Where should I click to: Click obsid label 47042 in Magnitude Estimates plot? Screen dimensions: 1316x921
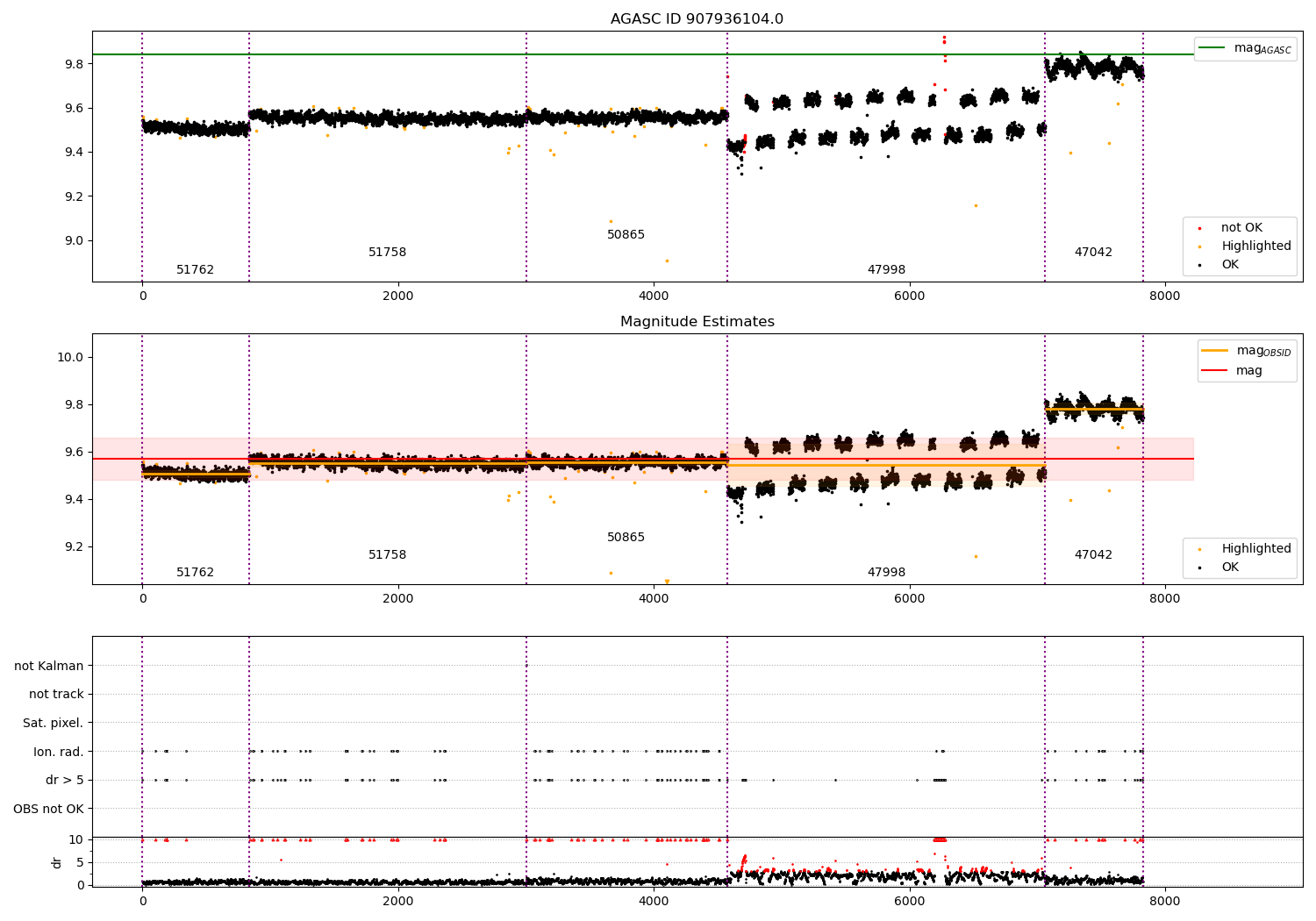pos(1093,555)
